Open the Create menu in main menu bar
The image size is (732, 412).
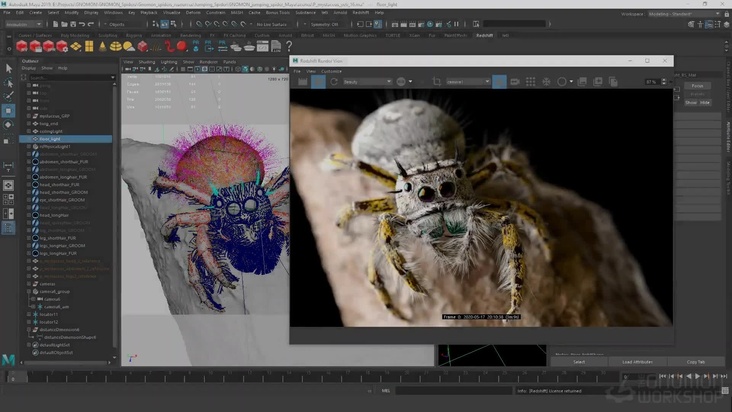(35, 13)
